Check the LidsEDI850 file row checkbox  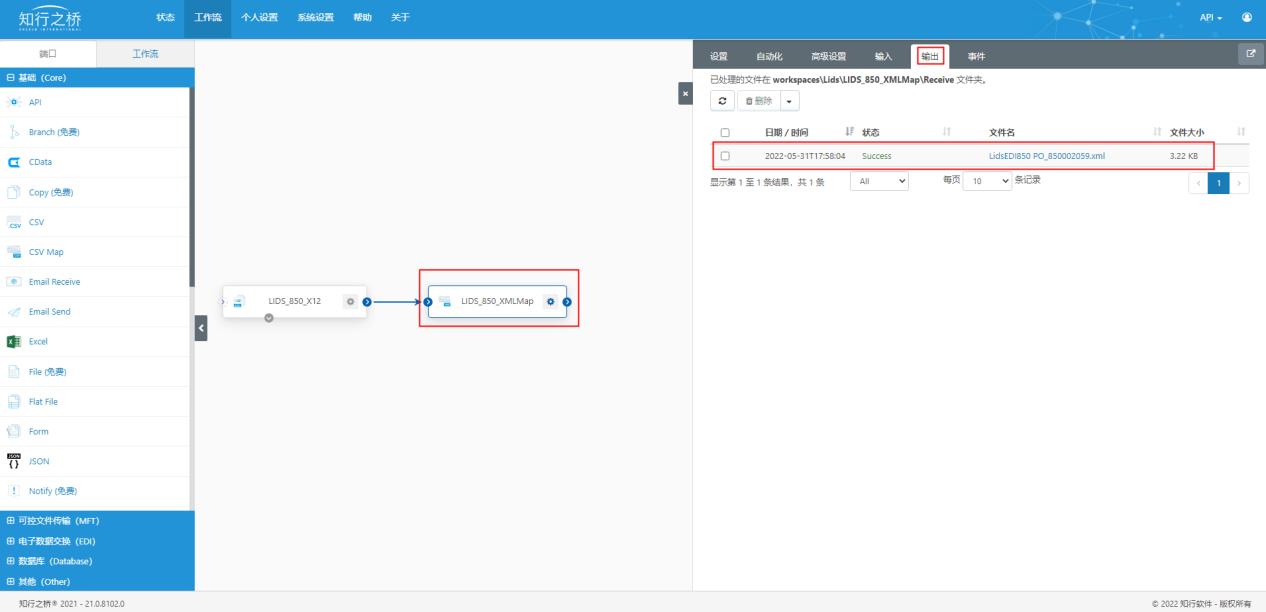click(x=725, y=156)
